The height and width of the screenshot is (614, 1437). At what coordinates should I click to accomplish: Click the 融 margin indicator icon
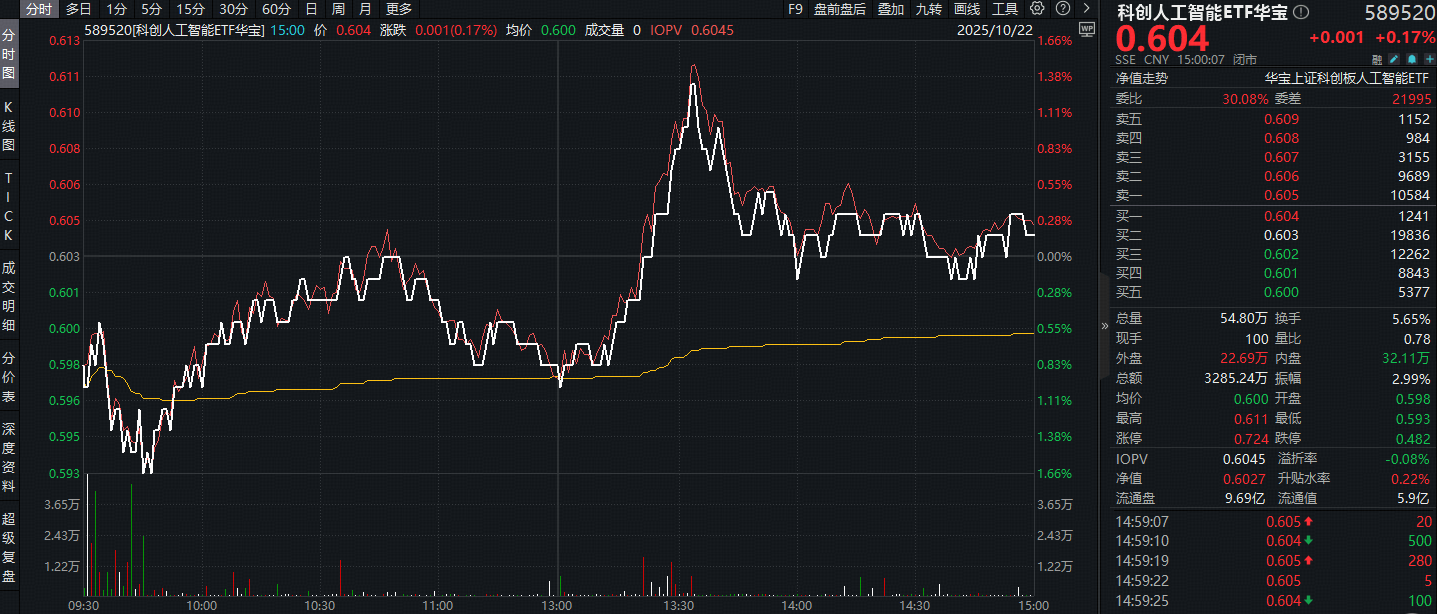click(1377, 59)
